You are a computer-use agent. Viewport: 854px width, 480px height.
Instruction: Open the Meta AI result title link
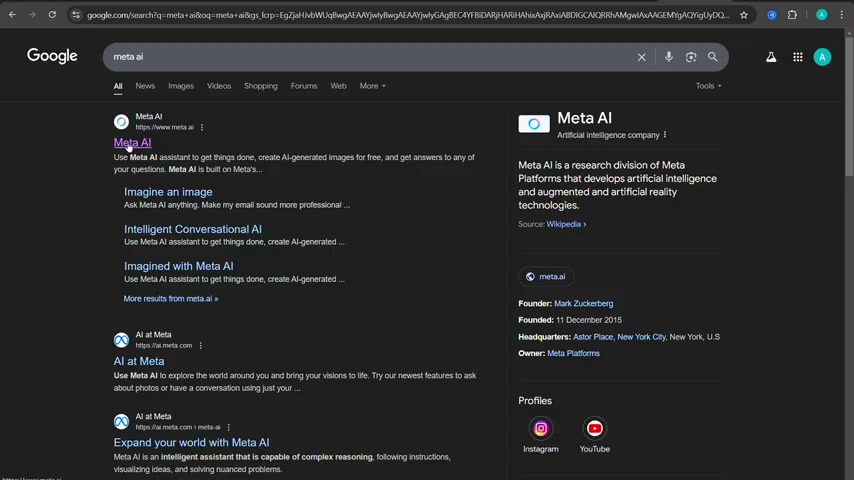132,142
